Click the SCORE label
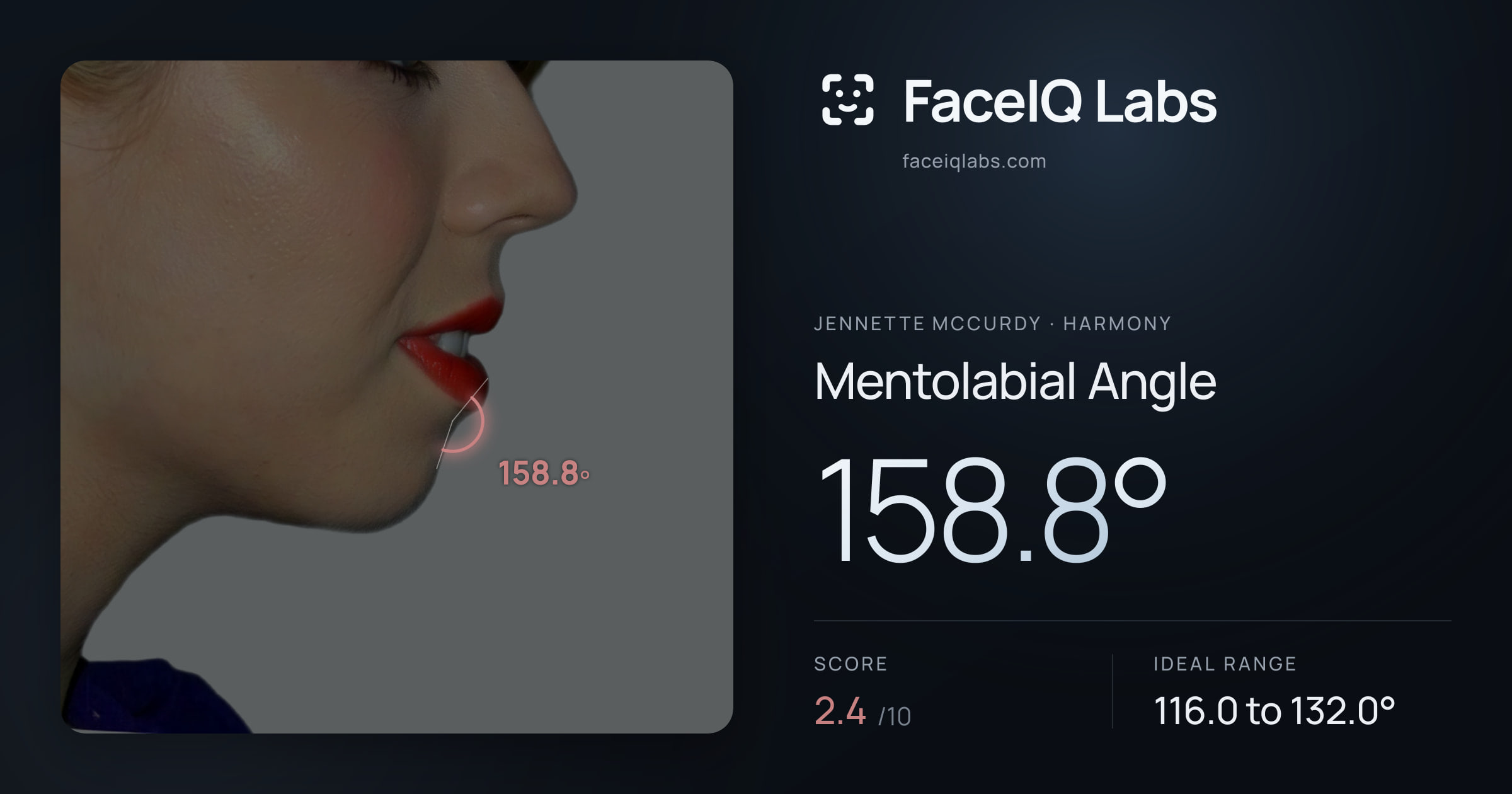Screen dimensions: 1512x794 (850, 664)
